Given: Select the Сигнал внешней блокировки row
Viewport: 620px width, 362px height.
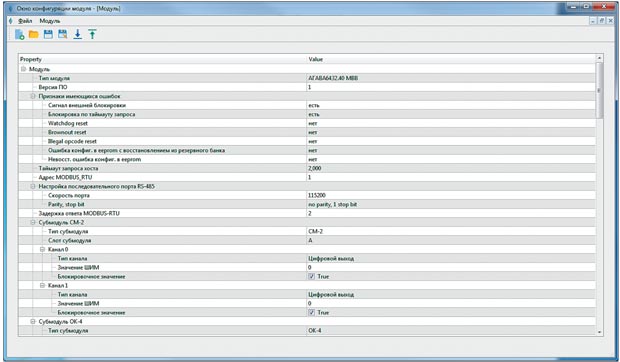Looking at the screenshot, I should click(x=307, y=105).
